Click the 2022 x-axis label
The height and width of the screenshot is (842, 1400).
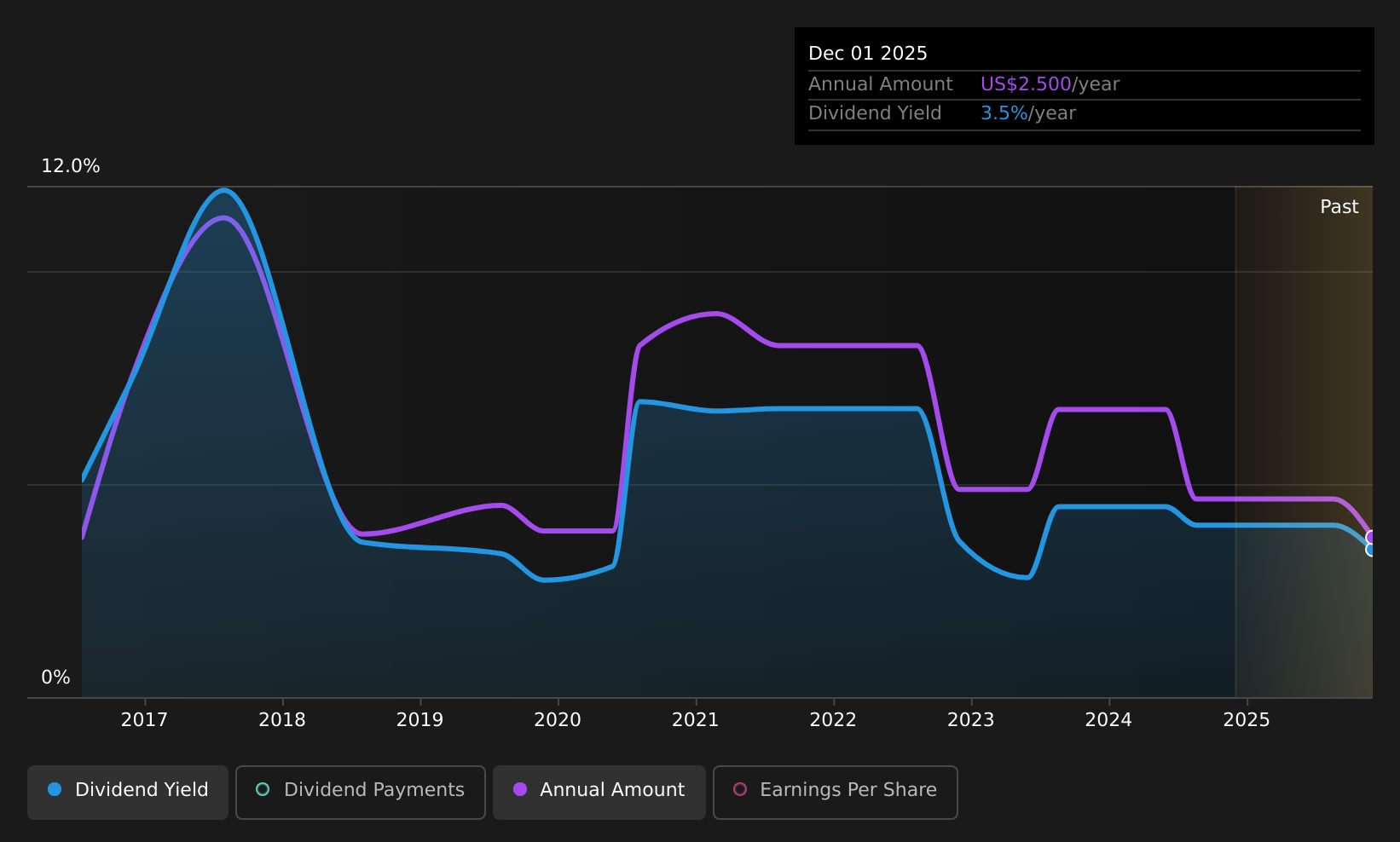[833, 720]
